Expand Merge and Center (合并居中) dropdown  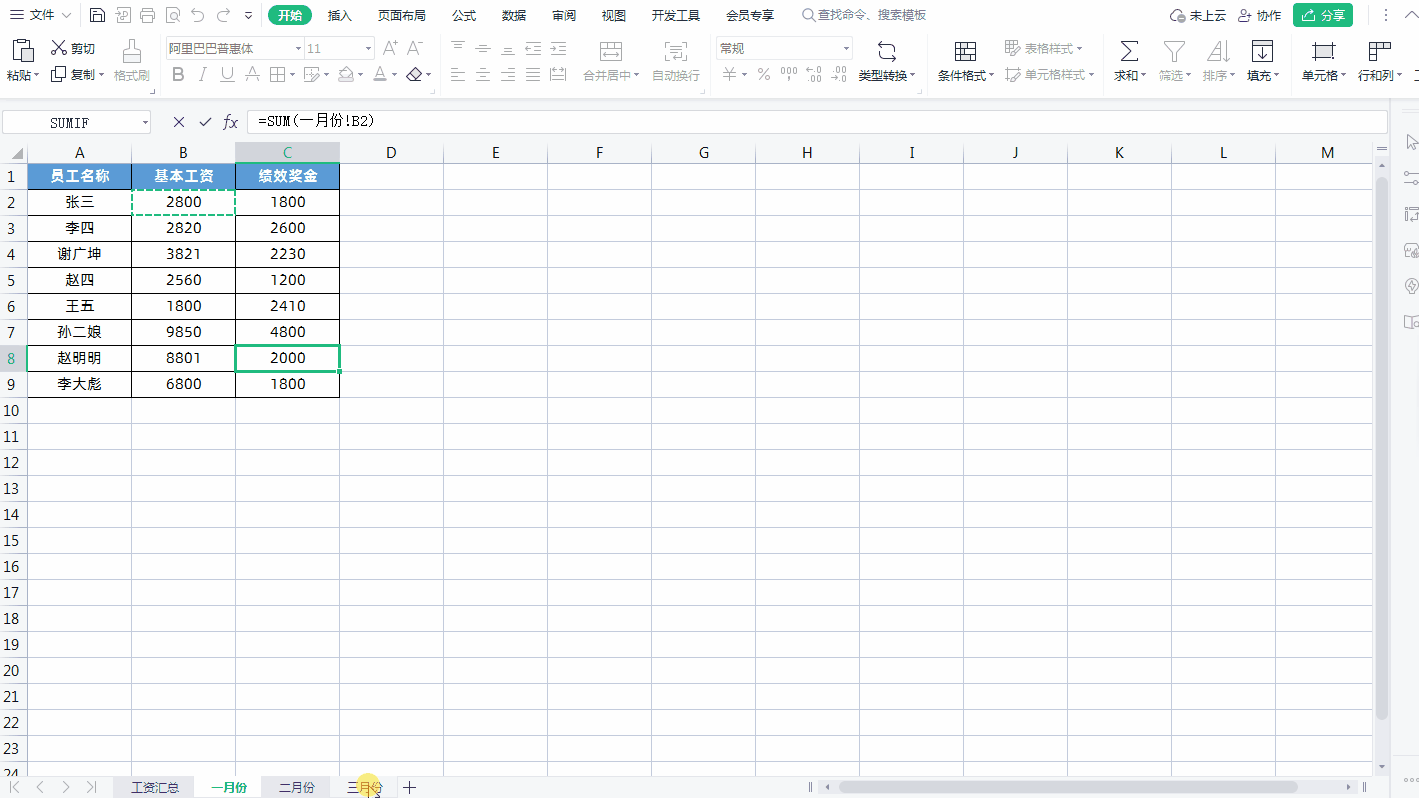(637, 75)
